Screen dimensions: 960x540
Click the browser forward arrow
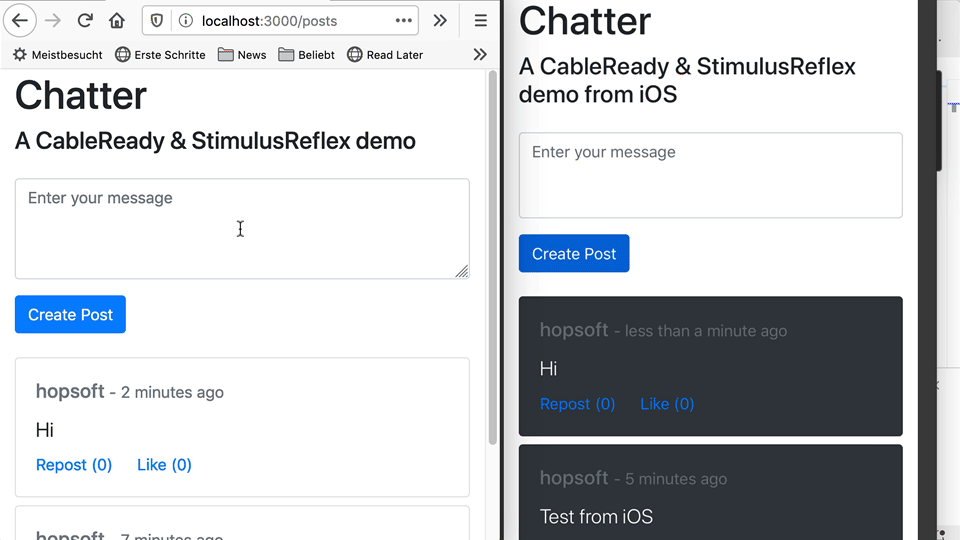point(53,21)
